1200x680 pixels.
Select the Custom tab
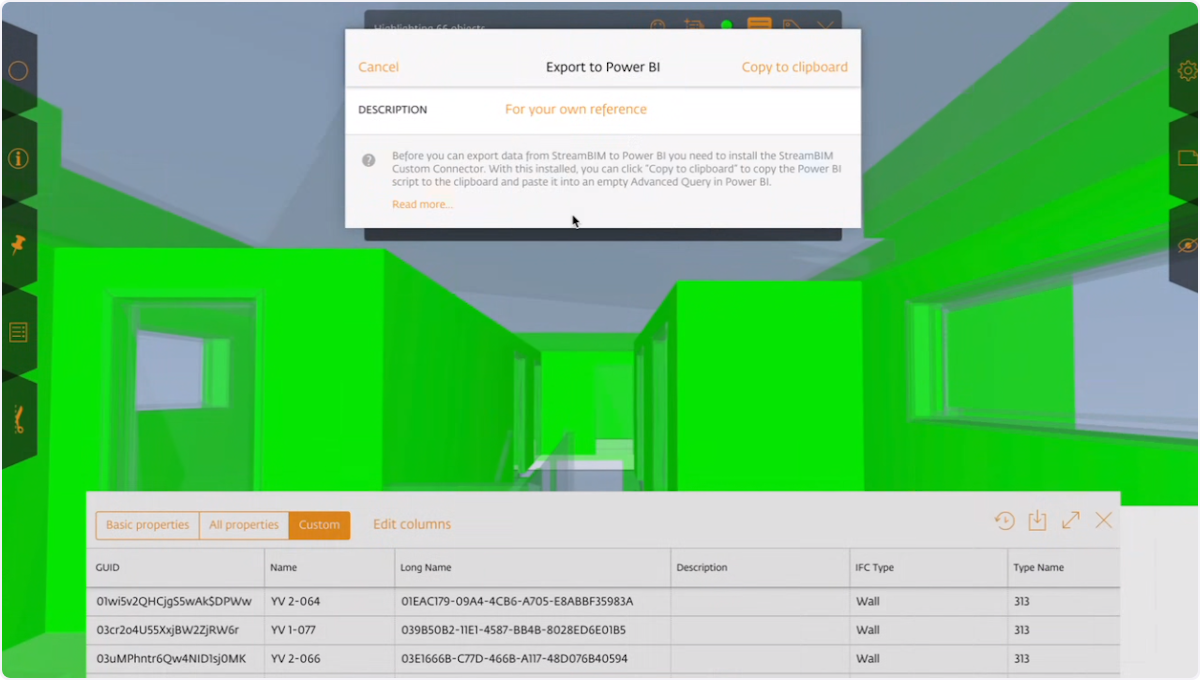(x=319, y=525)
